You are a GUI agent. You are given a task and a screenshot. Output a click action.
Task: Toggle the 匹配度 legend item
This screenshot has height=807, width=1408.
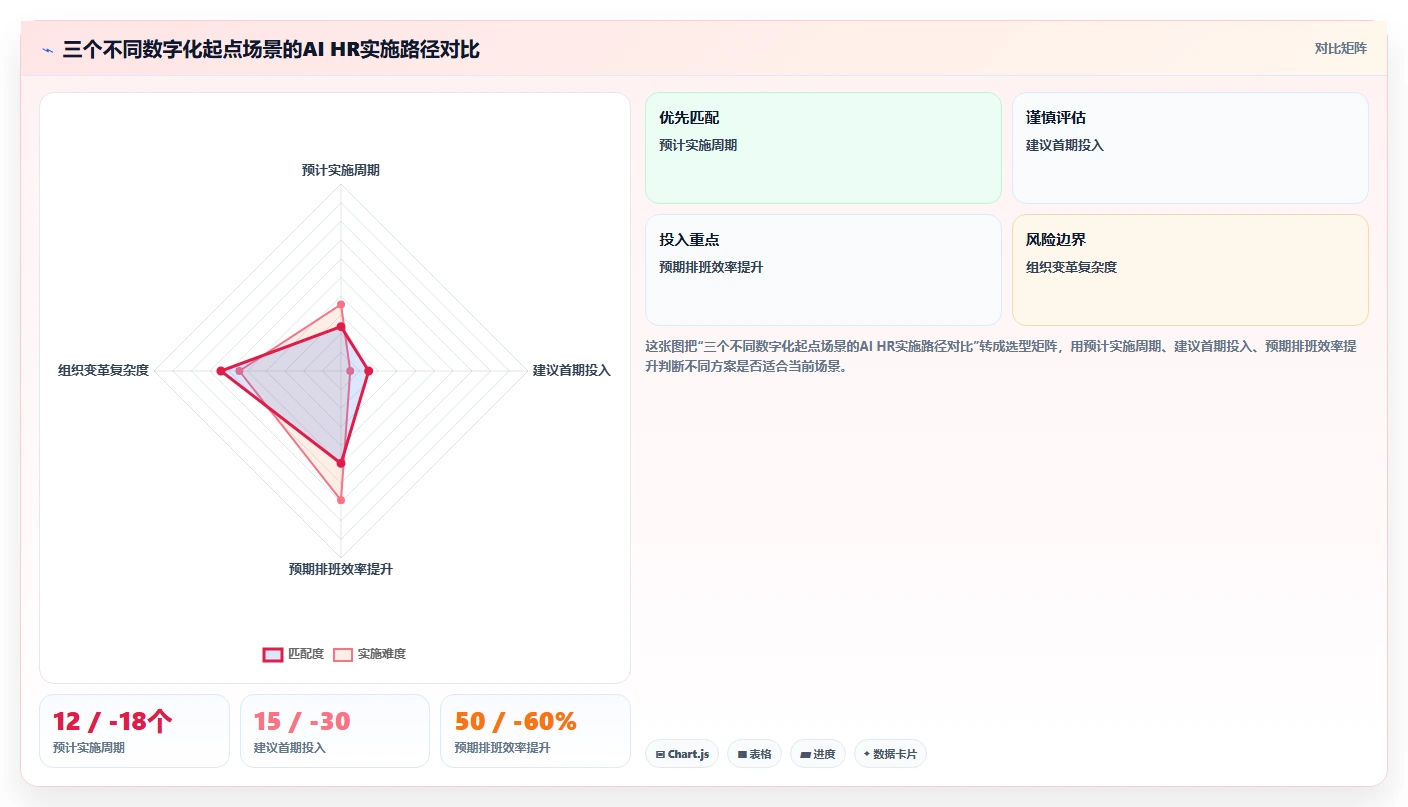click(x=293, y=654)
